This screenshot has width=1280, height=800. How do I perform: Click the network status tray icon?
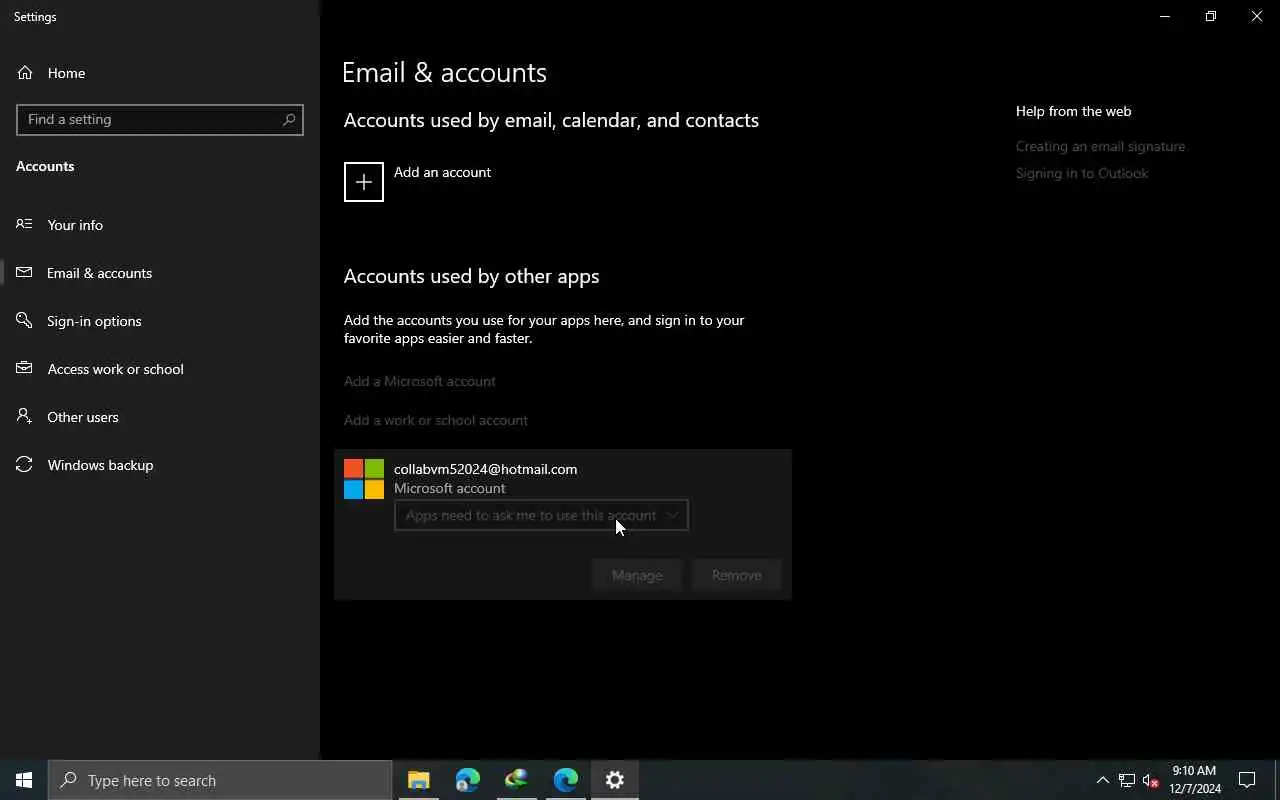[x=1127, y=780]
